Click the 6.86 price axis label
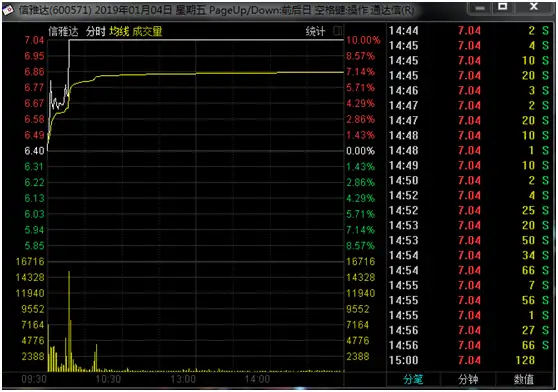Image resolution: width=558 pixels, height=392 pixels. pos(34,72)
